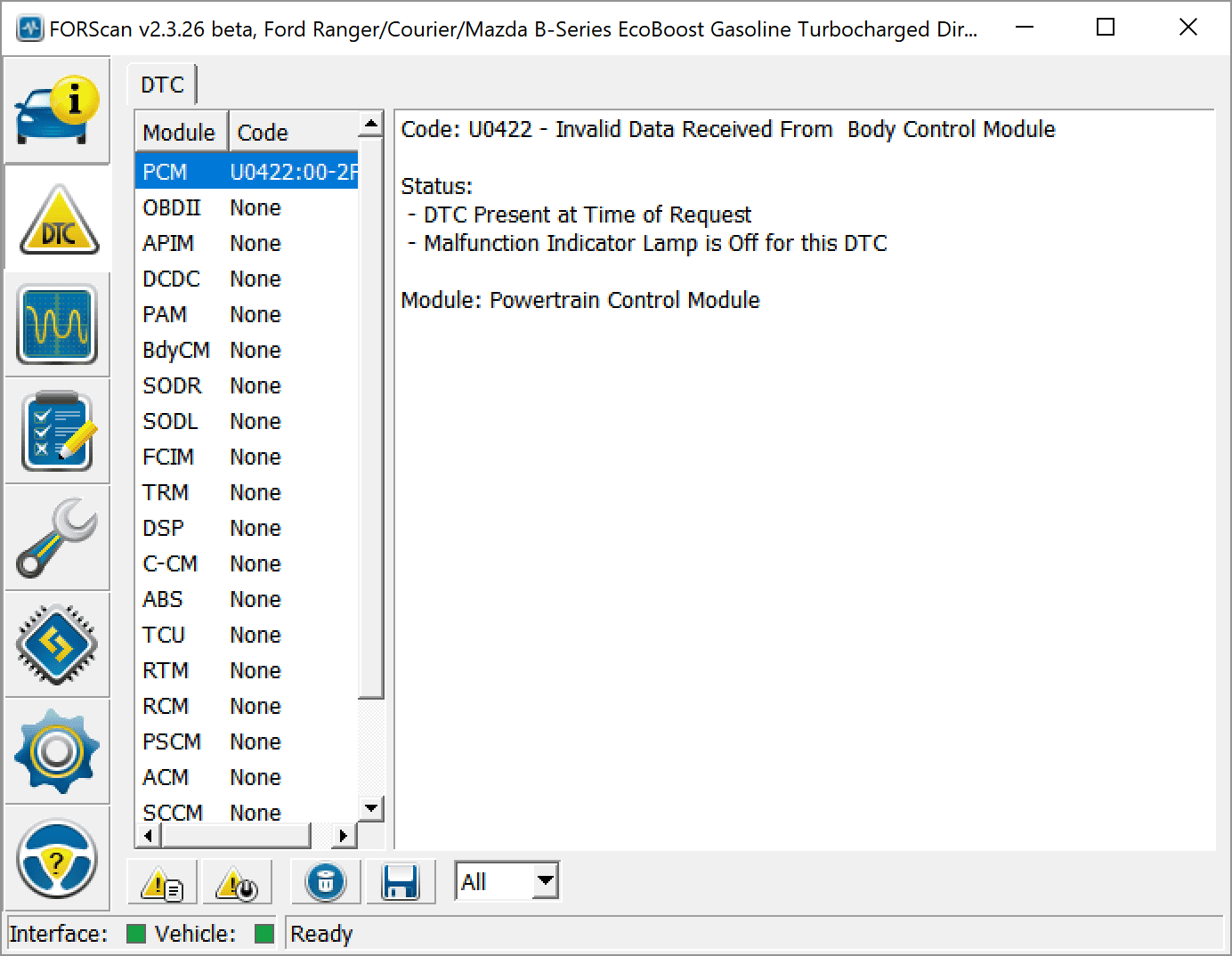Maximize the FORScan window
1232x956 pixels.
pyautogui.click(x=1106, y=28)
